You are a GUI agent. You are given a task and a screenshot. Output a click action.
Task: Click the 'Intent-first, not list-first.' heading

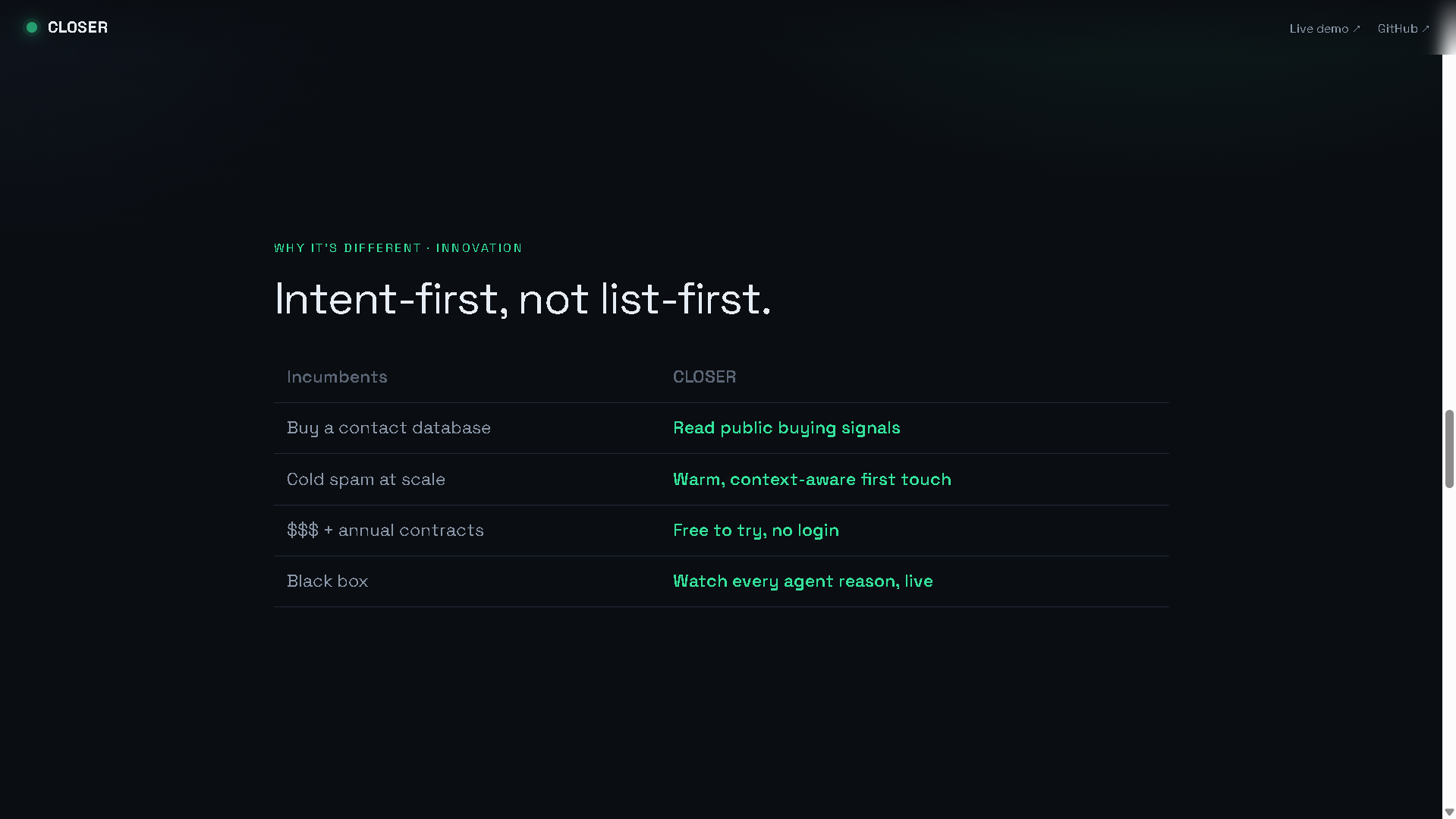522,299
